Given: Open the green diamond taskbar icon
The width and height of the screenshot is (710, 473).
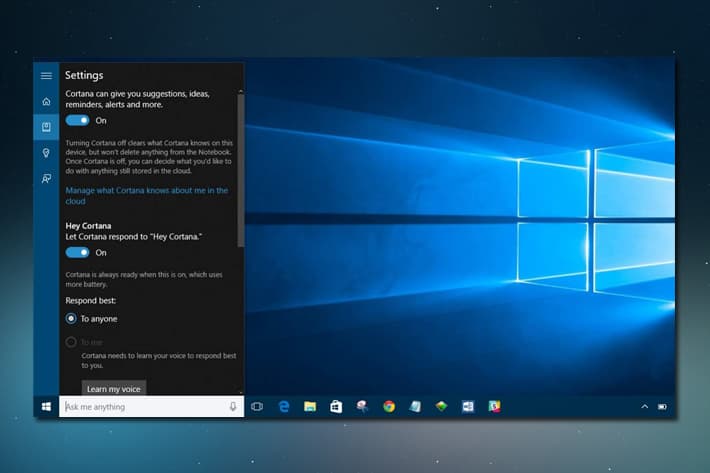Looking at the screenshot, I should [441, 406].
